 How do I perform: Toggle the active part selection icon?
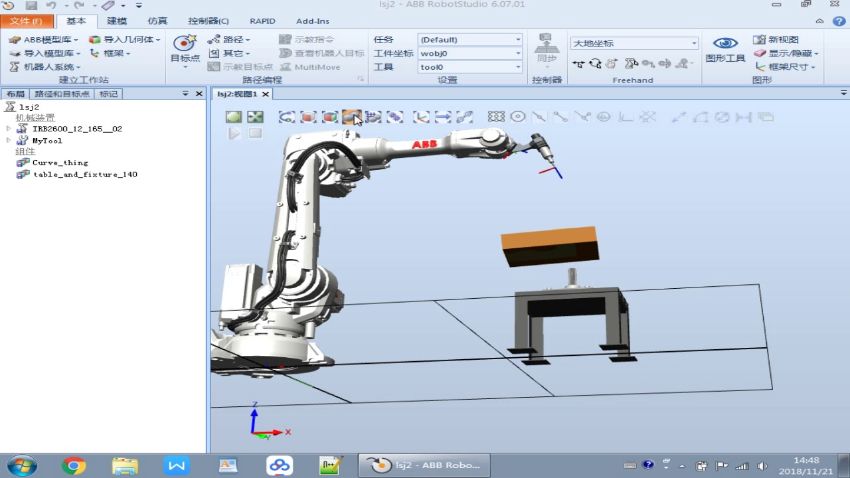[351, 117]
